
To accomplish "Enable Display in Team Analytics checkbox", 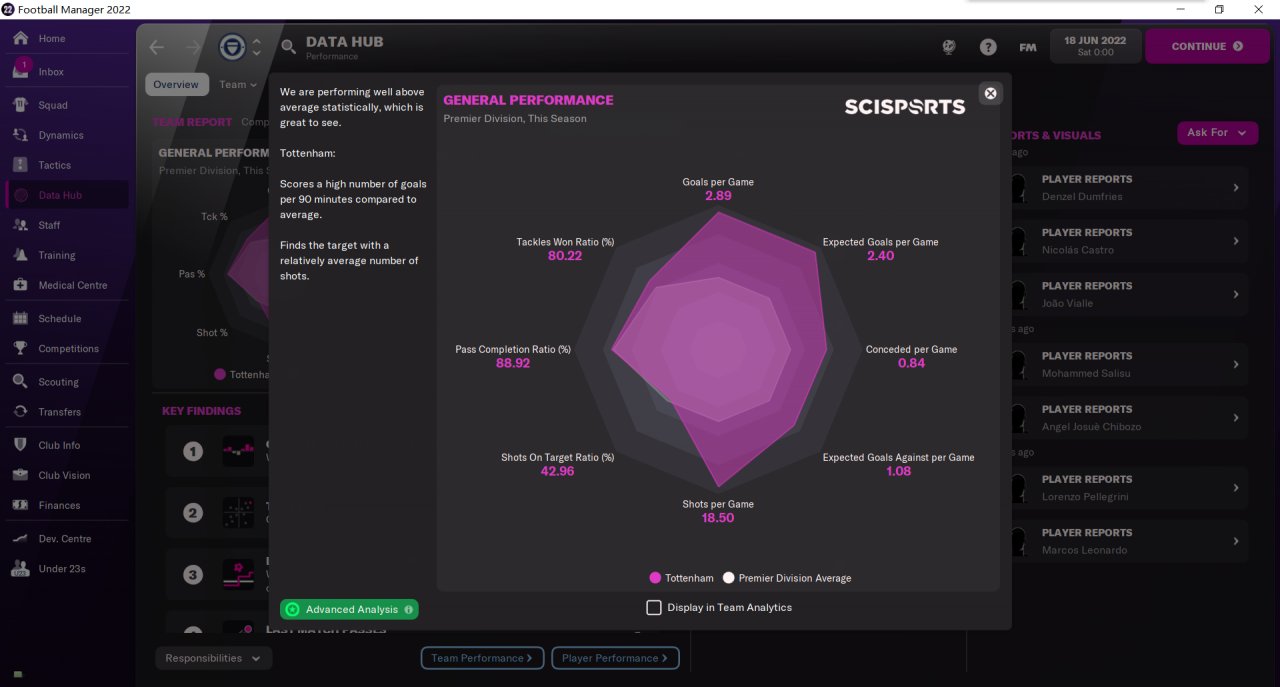I will 654,607.
